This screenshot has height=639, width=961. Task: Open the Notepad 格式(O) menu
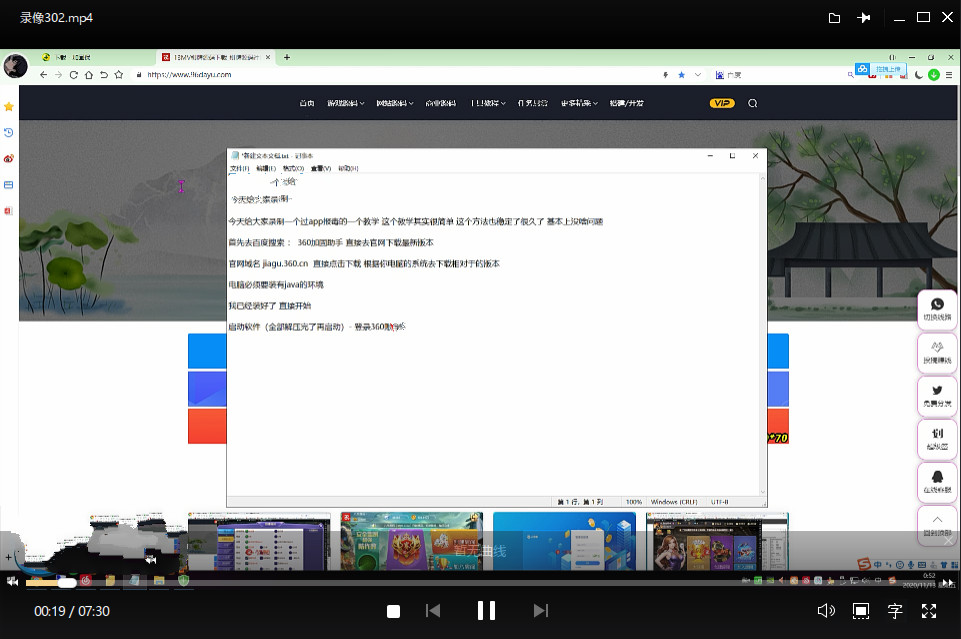(x=294, y=168)
